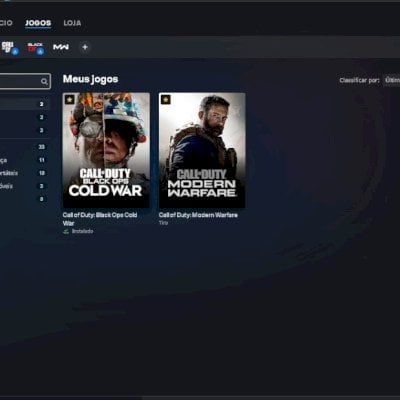The image size is (400, 400).
Task: Select the sidebar filter row showing 10
Action: (25, 173)
